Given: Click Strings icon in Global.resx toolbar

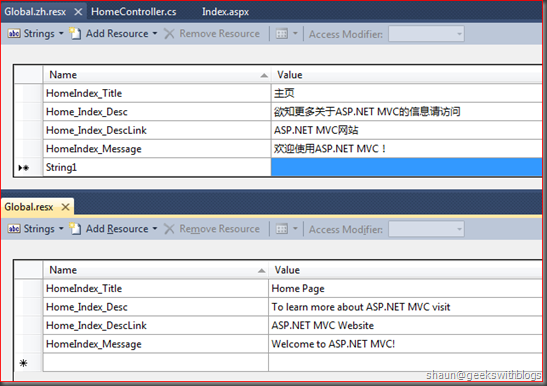Looking at the screenshot, I should point(14,229).
